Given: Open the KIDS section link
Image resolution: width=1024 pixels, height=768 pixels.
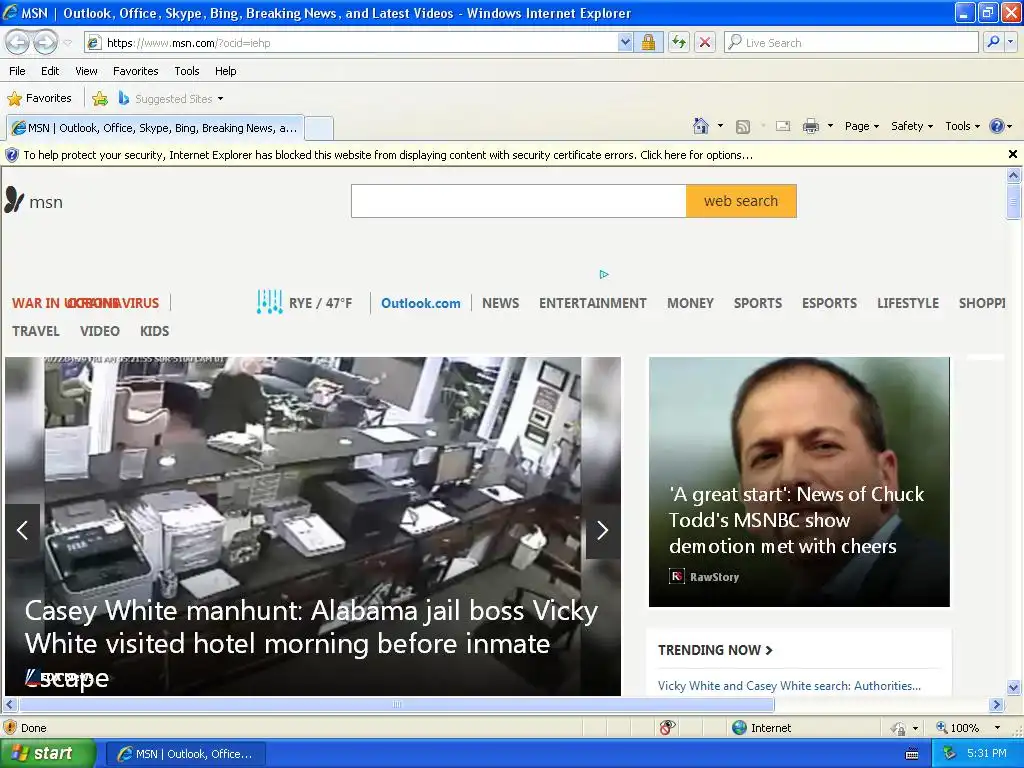Looking at the screenshot, I should click(x=154, y=331).
